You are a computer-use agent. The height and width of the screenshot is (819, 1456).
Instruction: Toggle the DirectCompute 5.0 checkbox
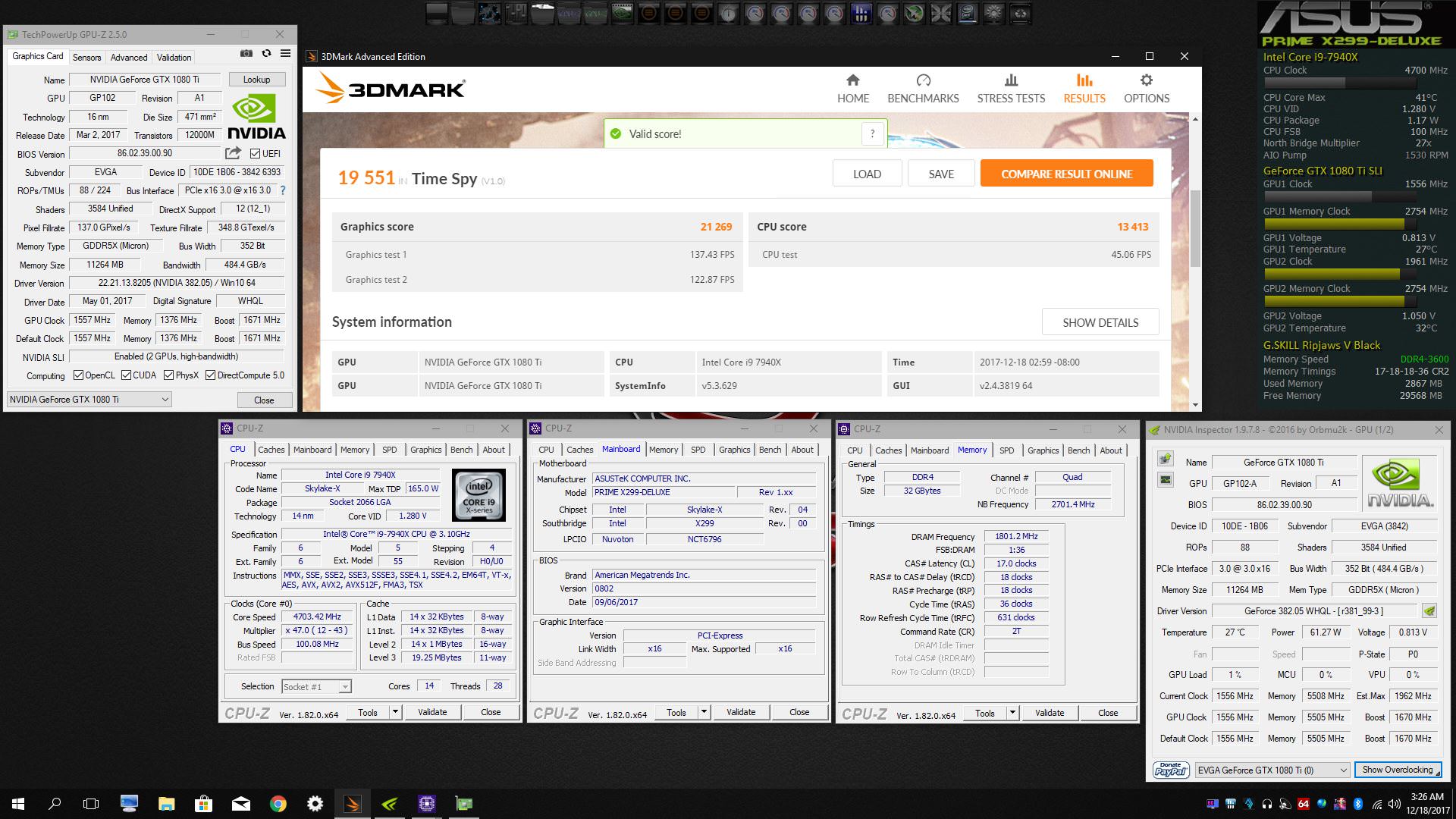coord(211,375)
